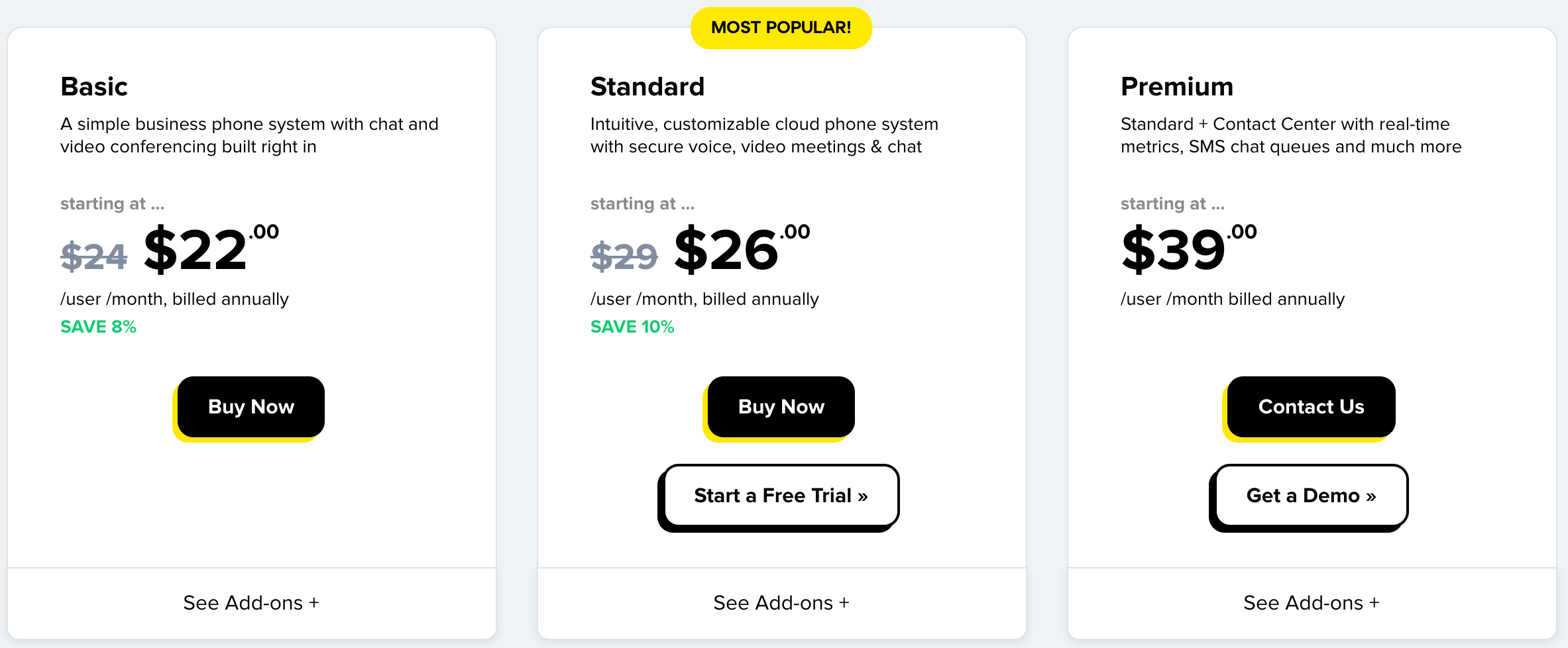Click the Basic plan description text
1568x648 pixels.
pyautogui.click(x=249, y=135)
